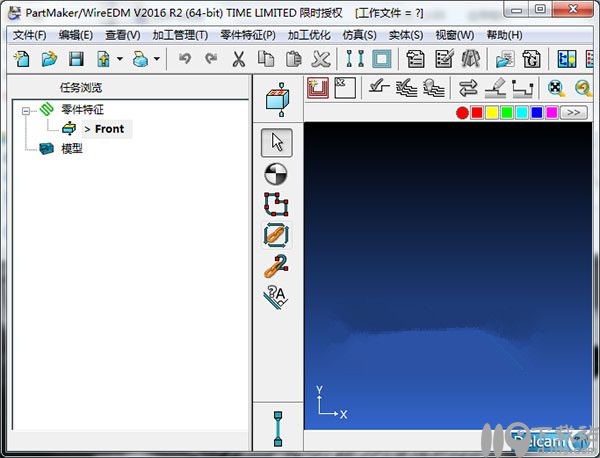Open the 查看(V) menu

click(x=123, y=35)
